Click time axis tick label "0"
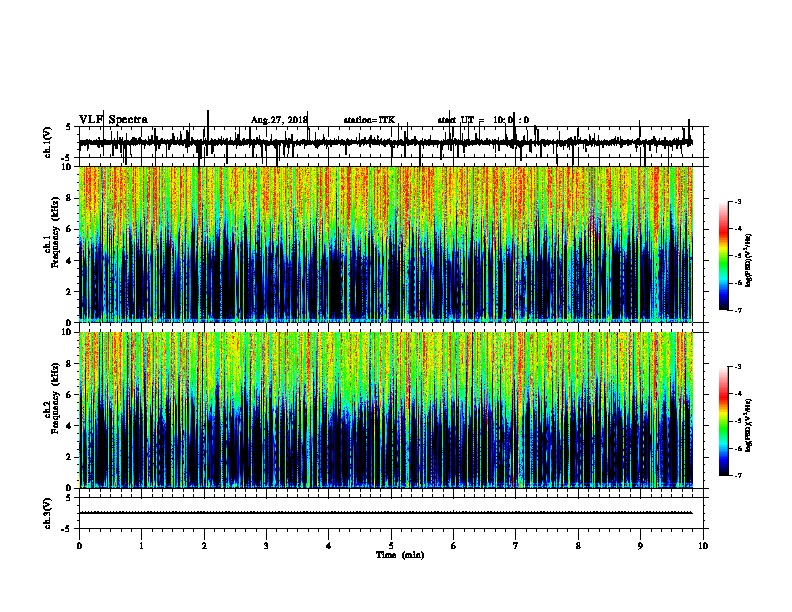792x612 pixels. [x=79, y=546]
